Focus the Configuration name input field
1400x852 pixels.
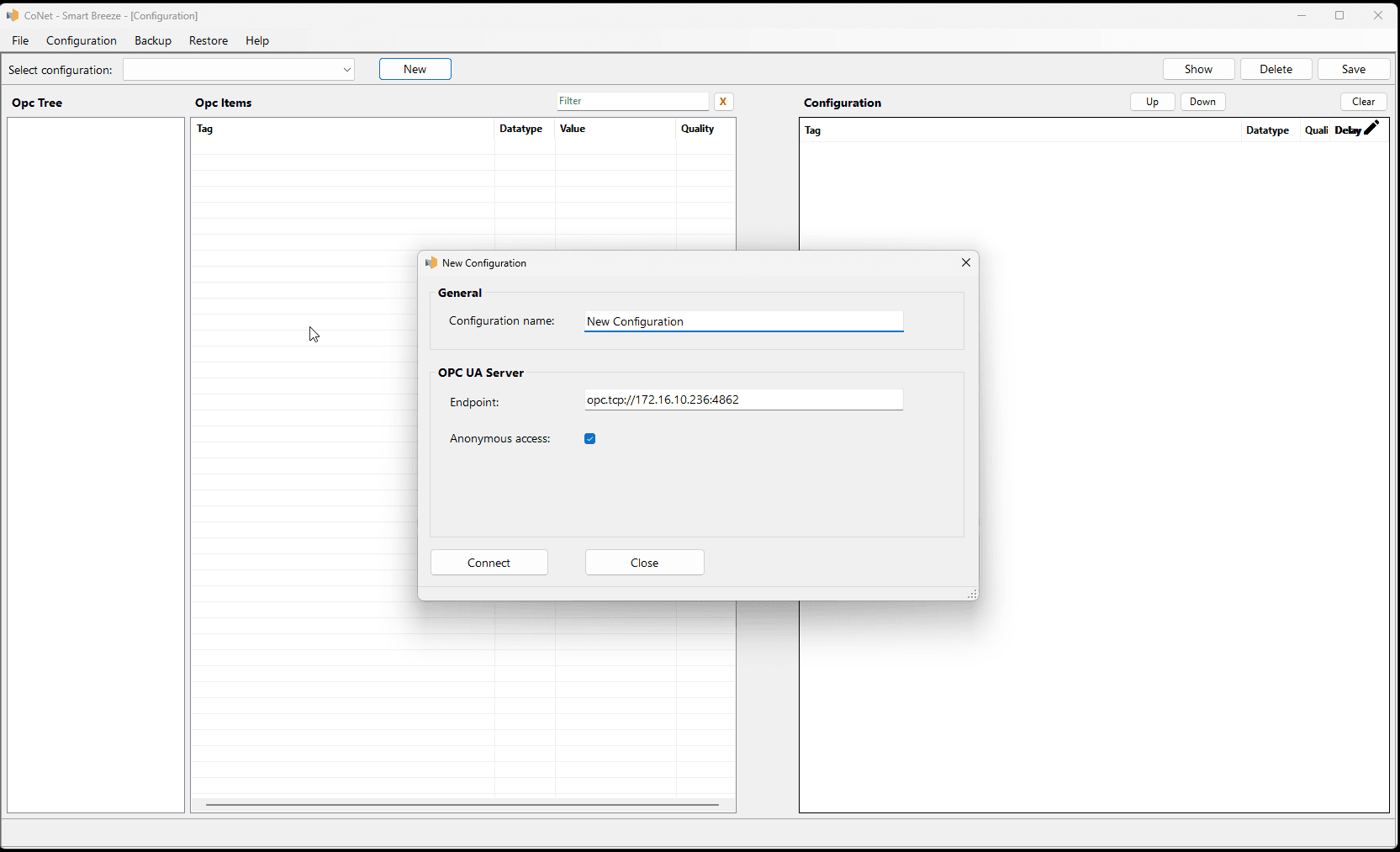tap(744, 321)
